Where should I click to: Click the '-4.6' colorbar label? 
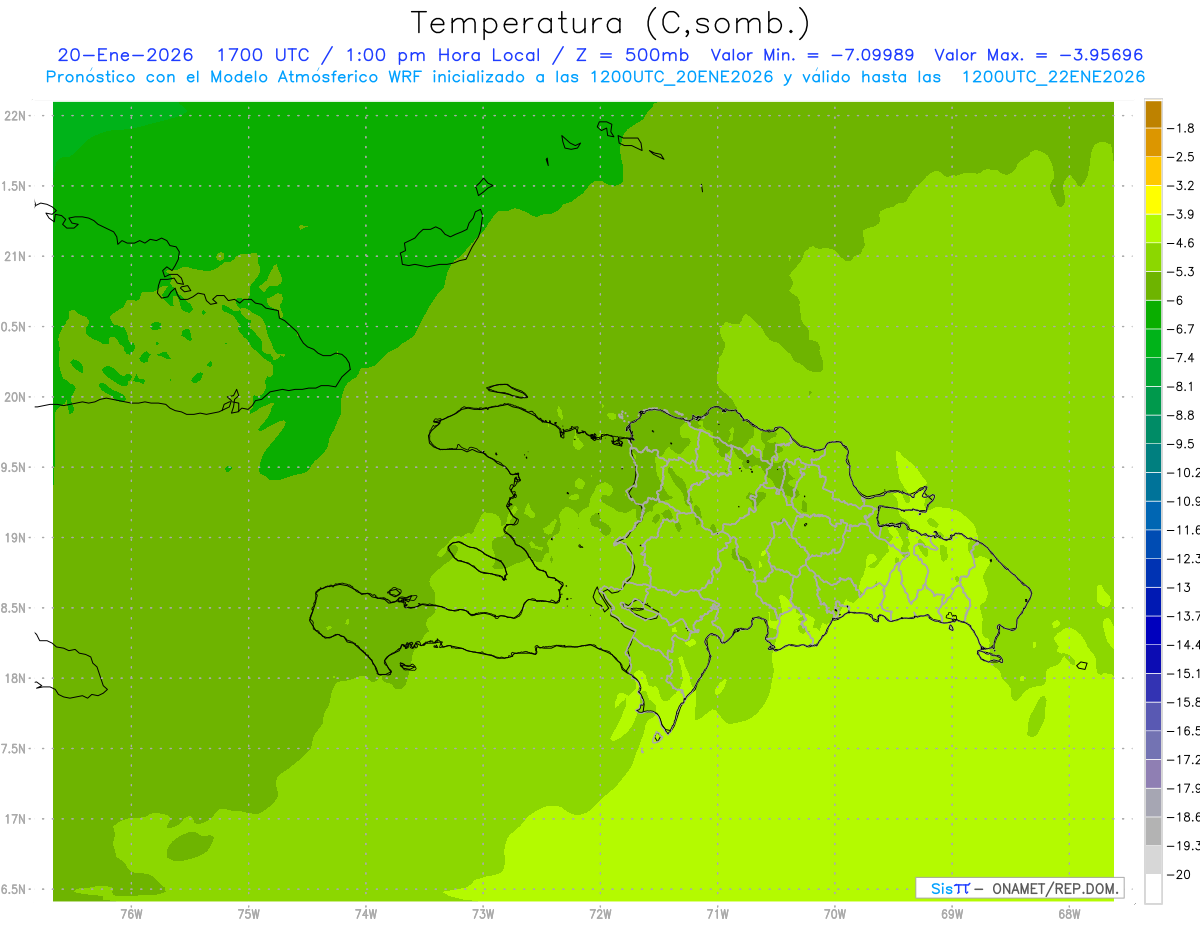[x=1183, y=243]
